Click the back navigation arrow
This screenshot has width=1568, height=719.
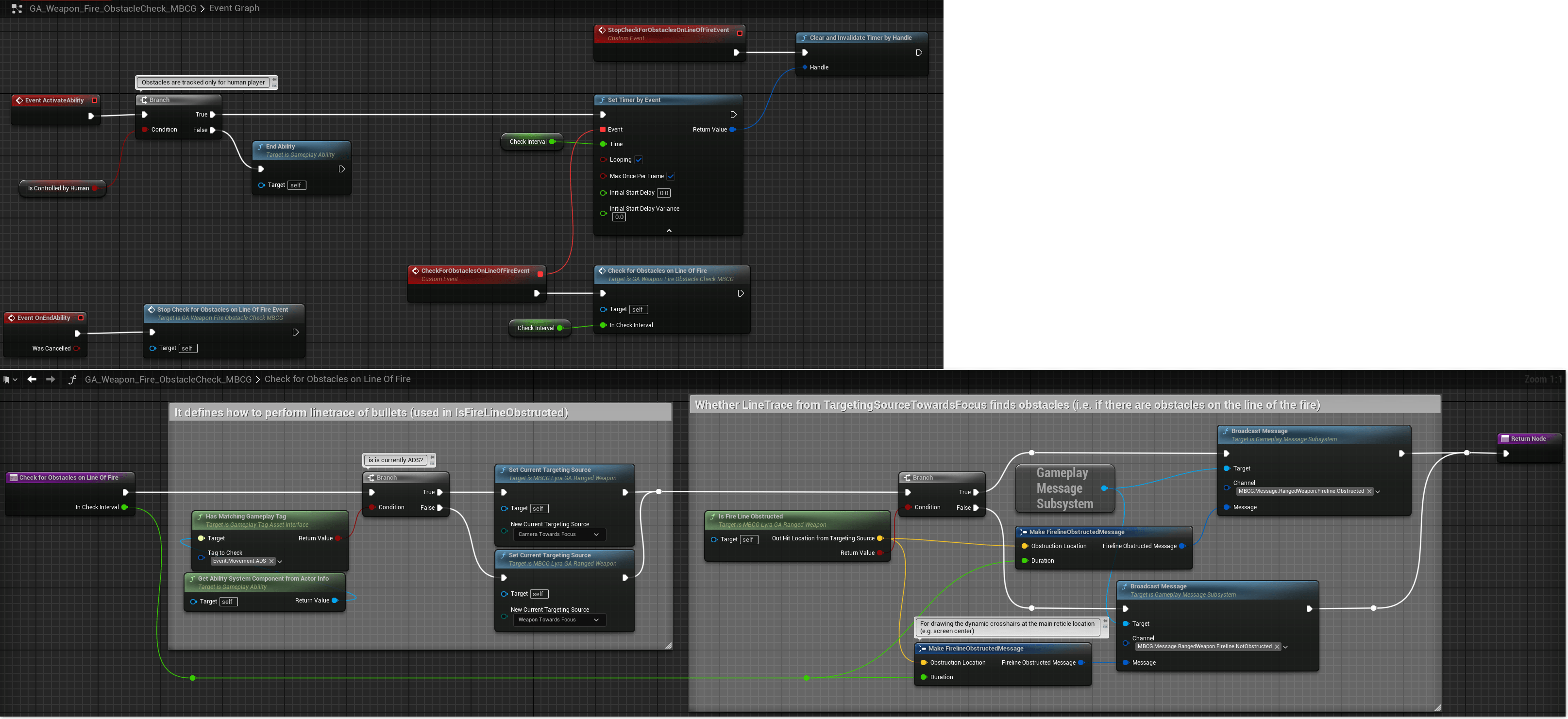[x=32, y=379]
